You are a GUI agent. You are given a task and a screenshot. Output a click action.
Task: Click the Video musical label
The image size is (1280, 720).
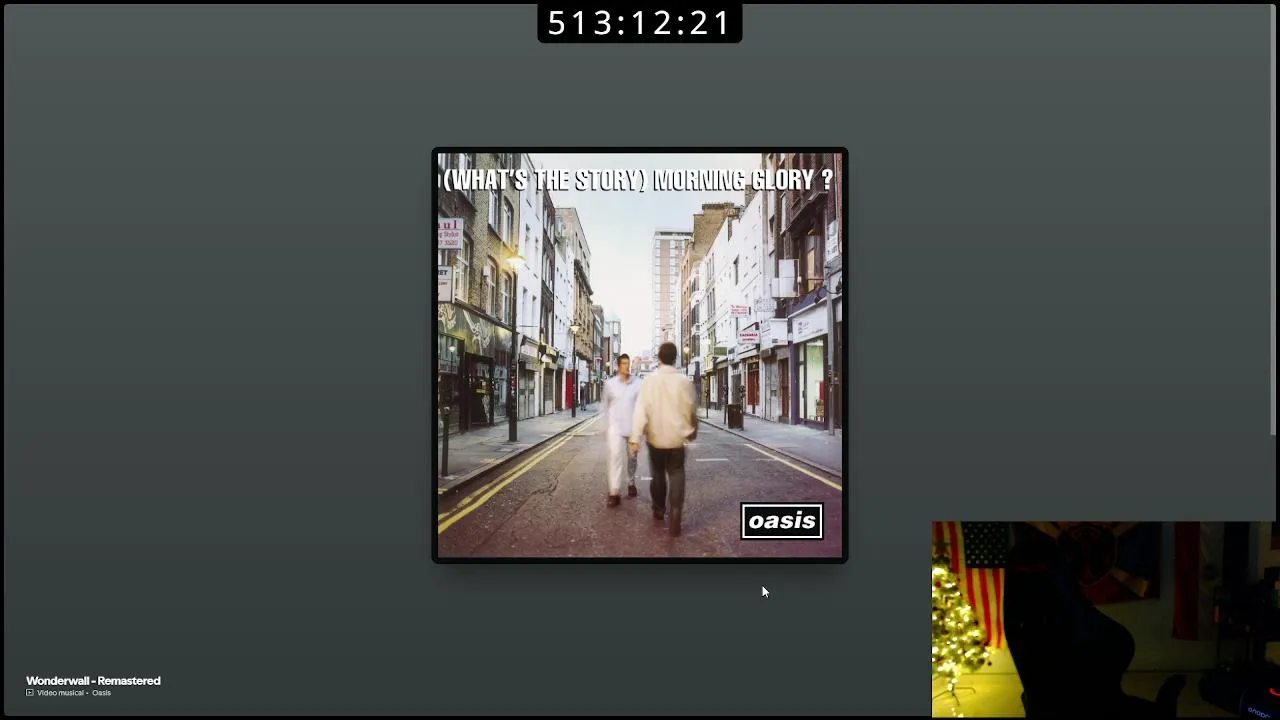[60, 693]
